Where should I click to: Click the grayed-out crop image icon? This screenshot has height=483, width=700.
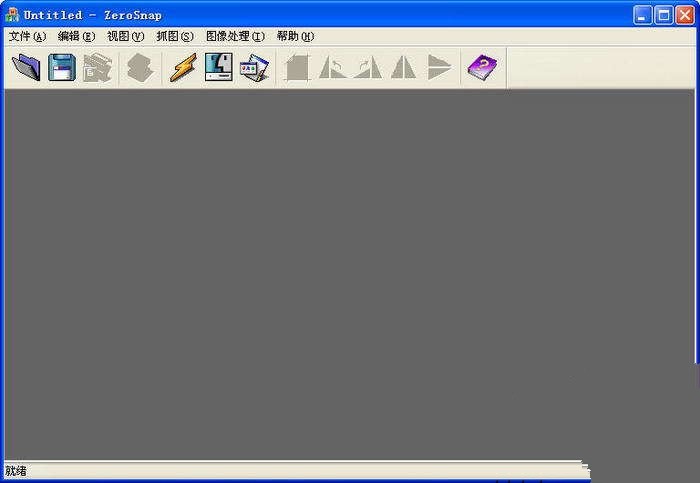pos(297,67)
